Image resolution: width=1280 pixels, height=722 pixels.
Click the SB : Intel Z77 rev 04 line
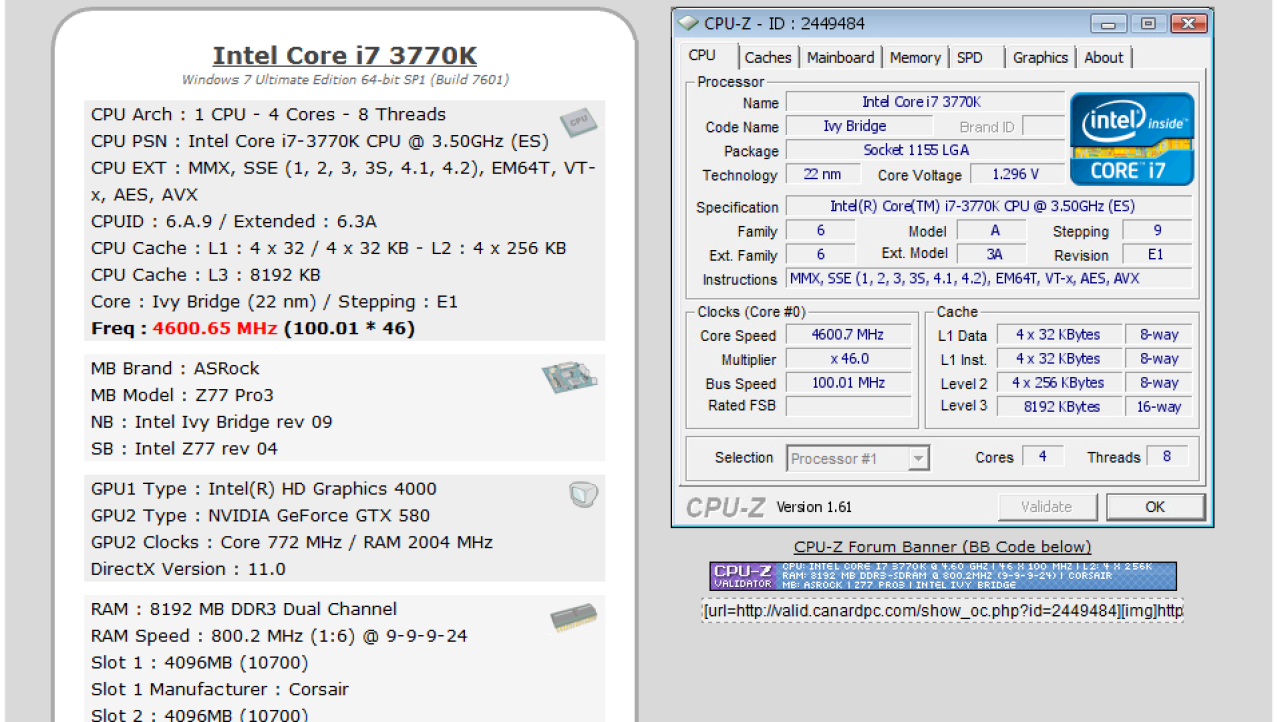(184, 449)
